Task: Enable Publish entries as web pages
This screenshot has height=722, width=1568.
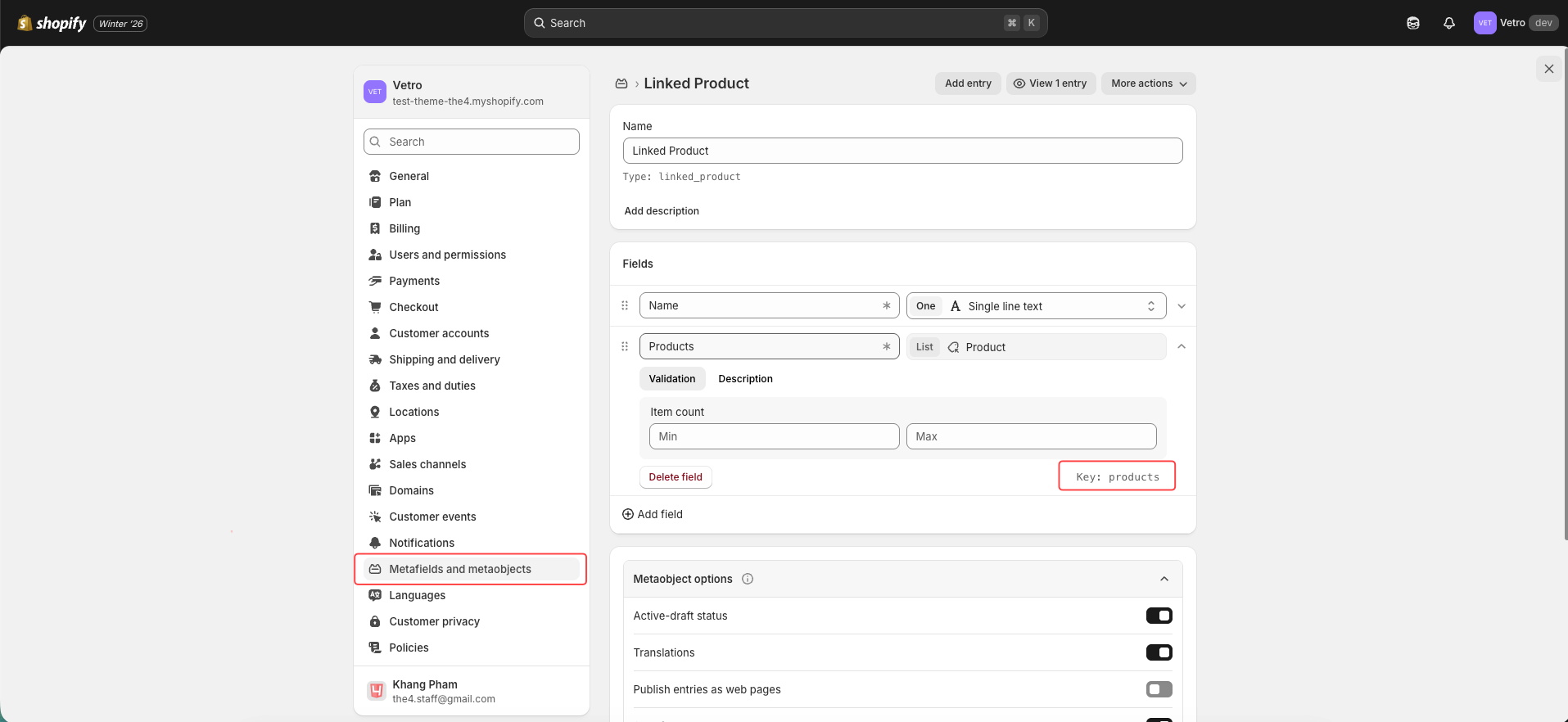Action: pos(1159,689)
